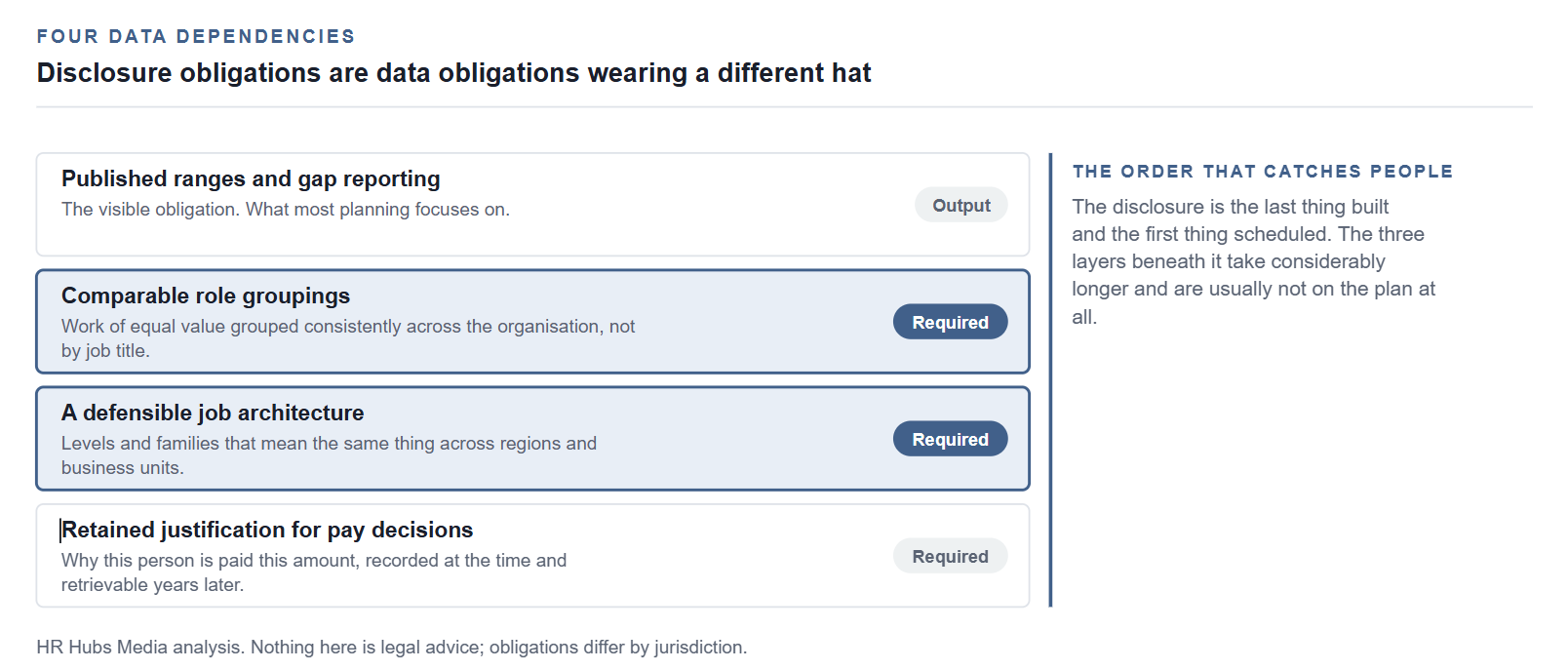
Task: Click the 'Levels and families' description text
Action: 329,455
